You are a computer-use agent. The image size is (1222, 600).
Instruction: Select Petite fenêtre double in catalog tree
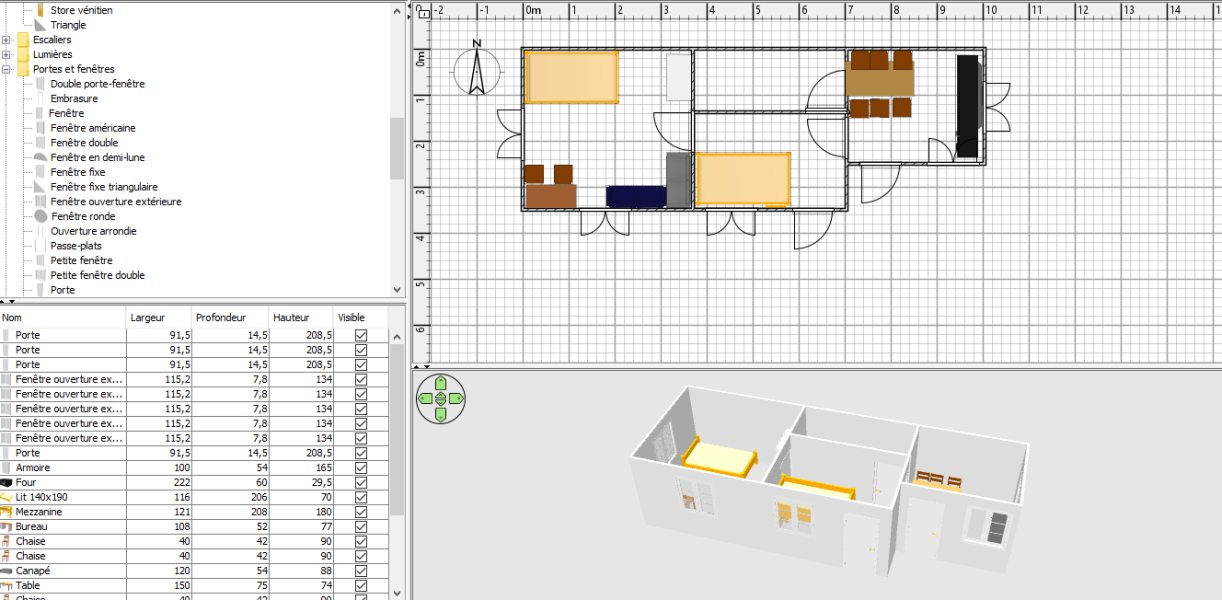coord(97,275)
